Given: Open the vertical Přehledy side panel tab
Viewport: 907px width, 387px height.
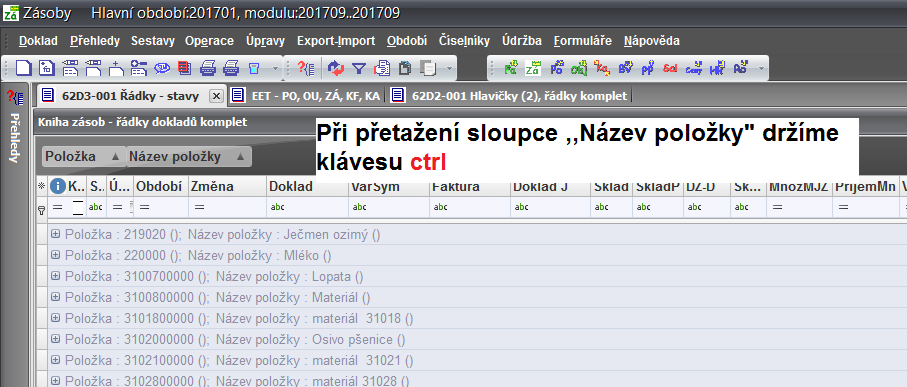Looking at the screenshot, I should pyautogui.click(x=14, y=137).
